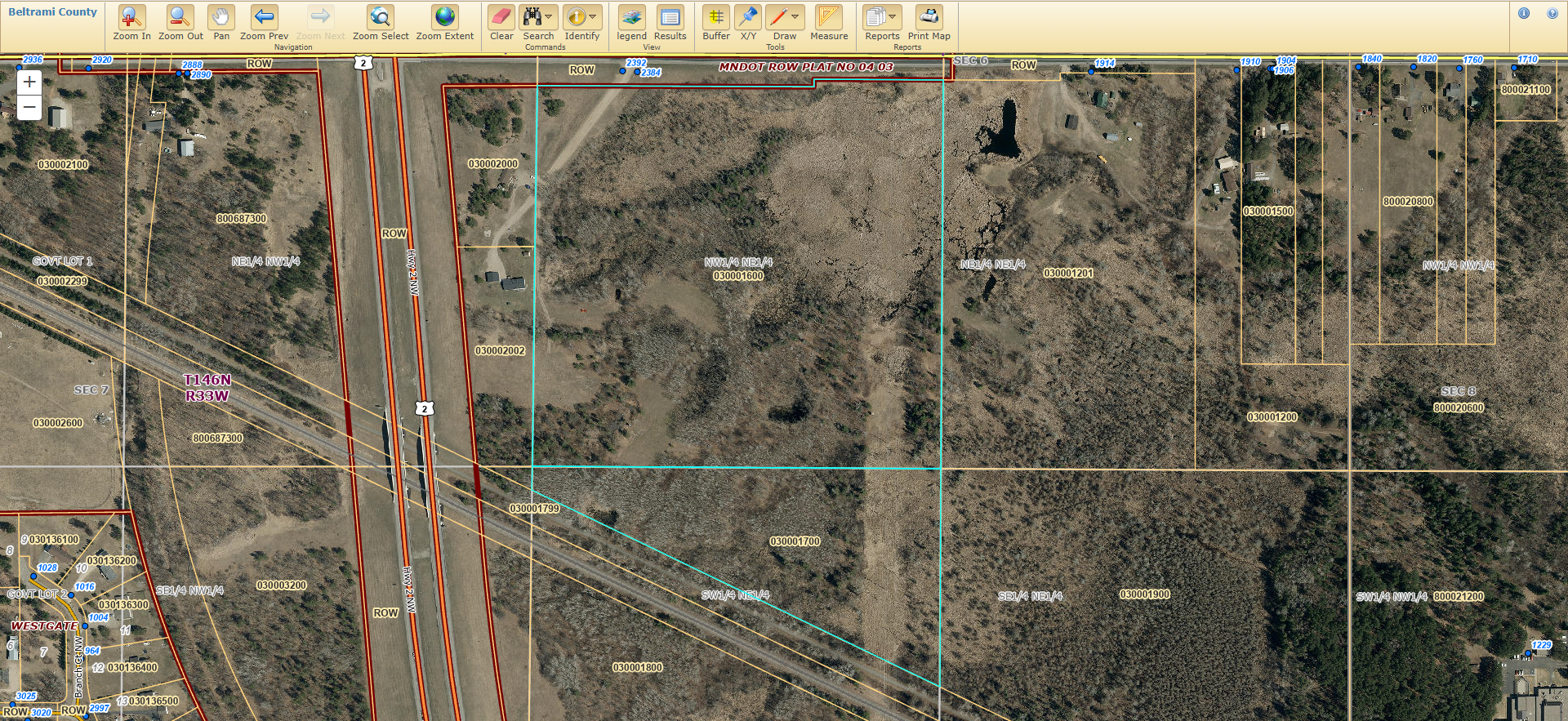Image resolution: width=1568 pixels, height=721 pixels.
Task: Open the Results panel
Action: 670,17
